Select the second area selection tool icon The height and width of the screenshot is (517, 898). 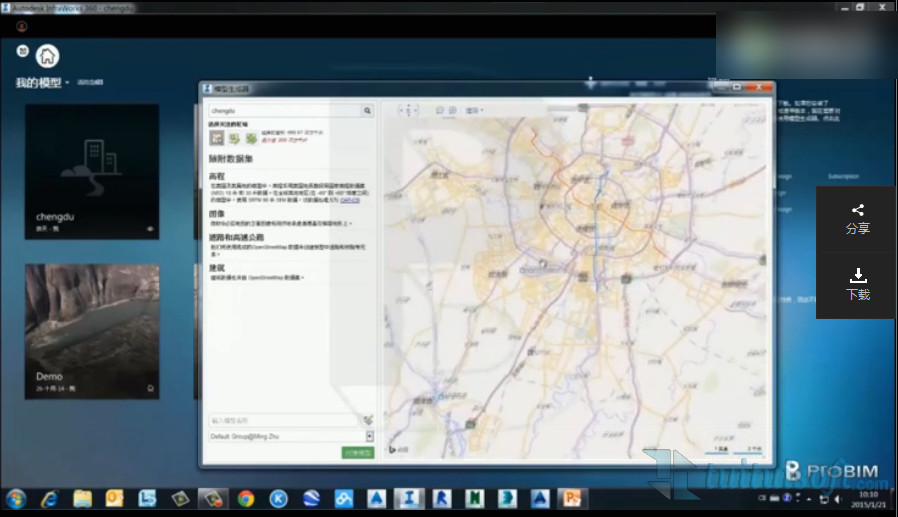(234, 137)
